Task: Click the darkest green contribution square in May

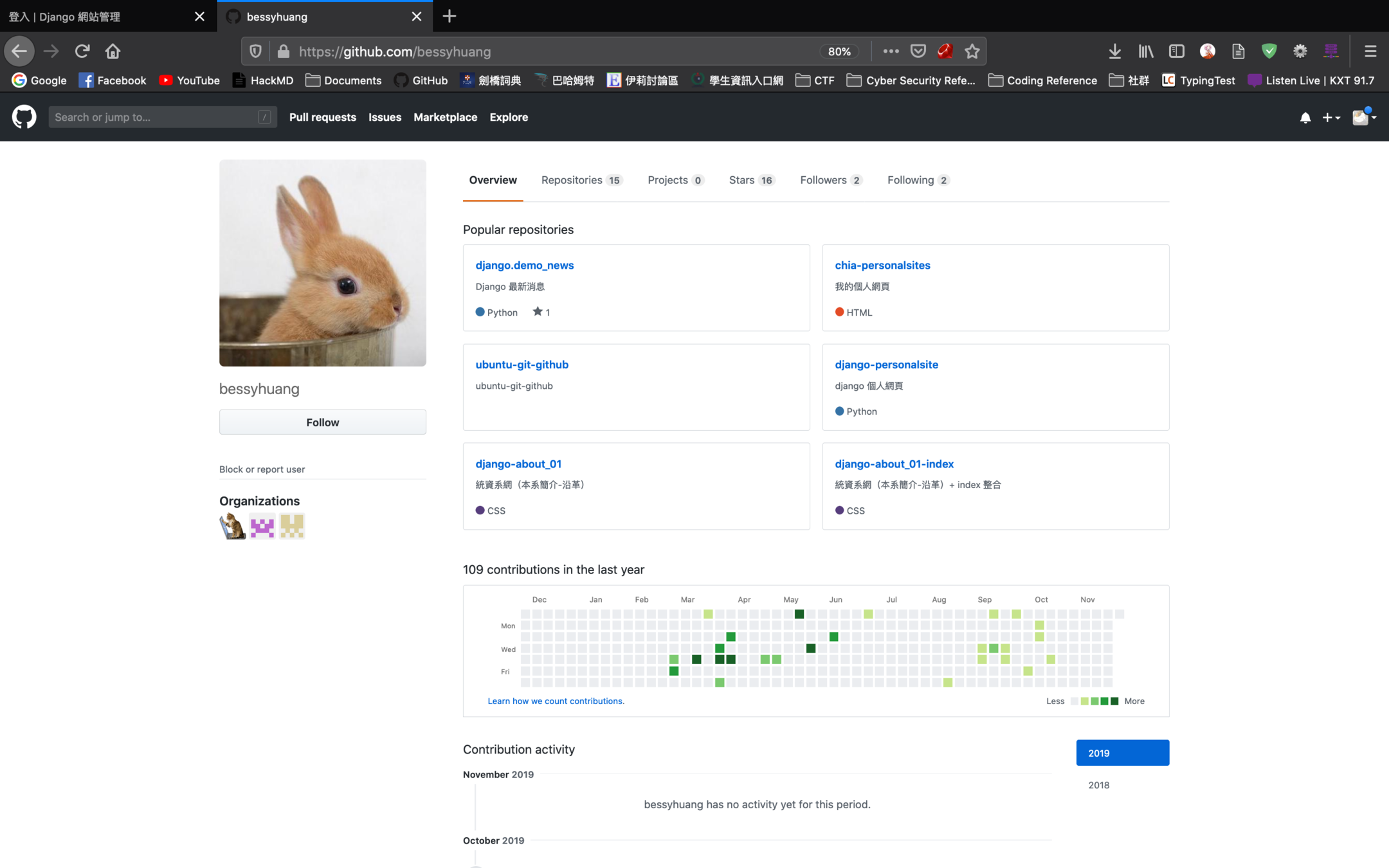Action: tap(799, 614)
